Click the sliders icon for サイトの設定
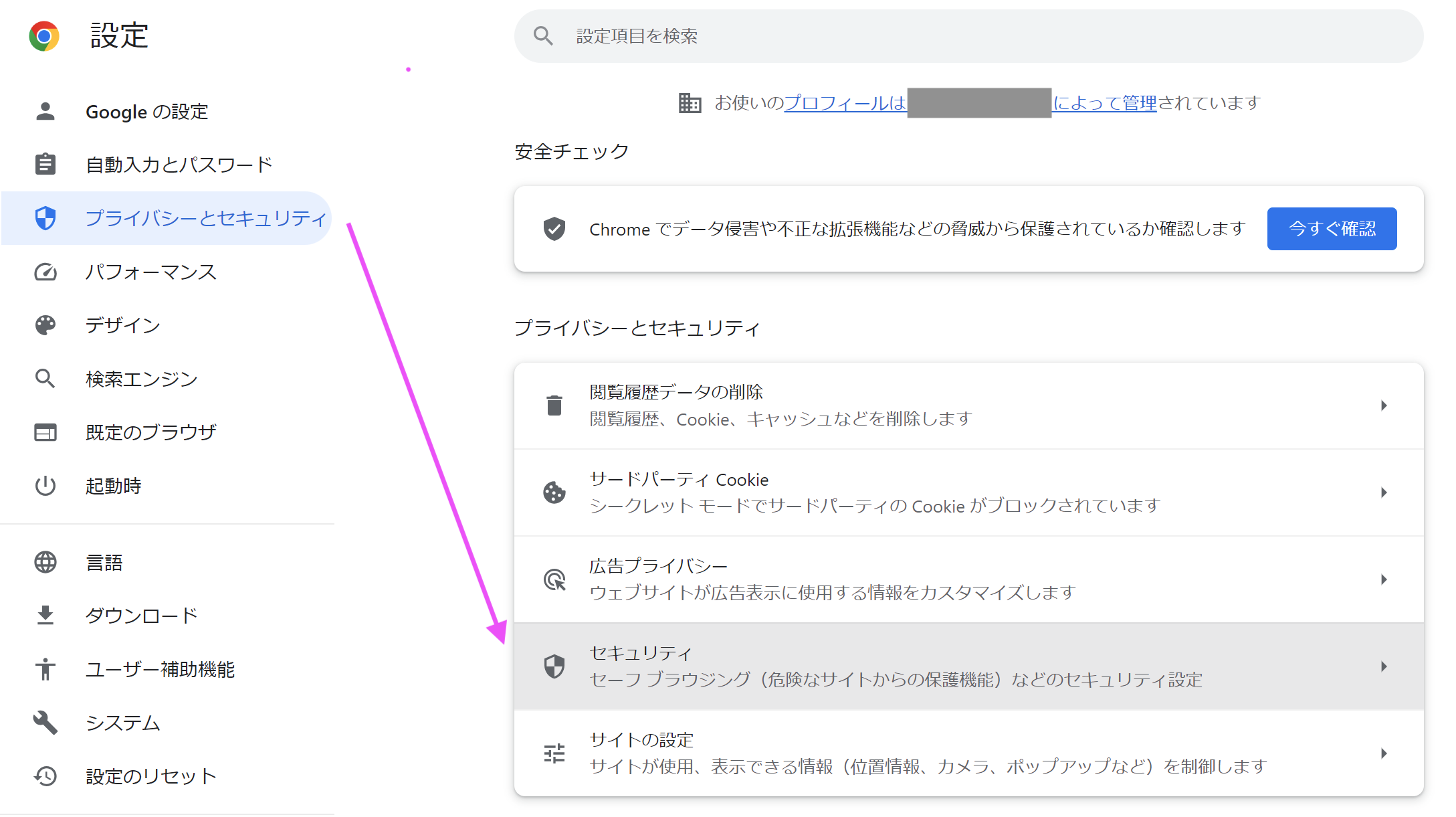 tap(554, 753)
